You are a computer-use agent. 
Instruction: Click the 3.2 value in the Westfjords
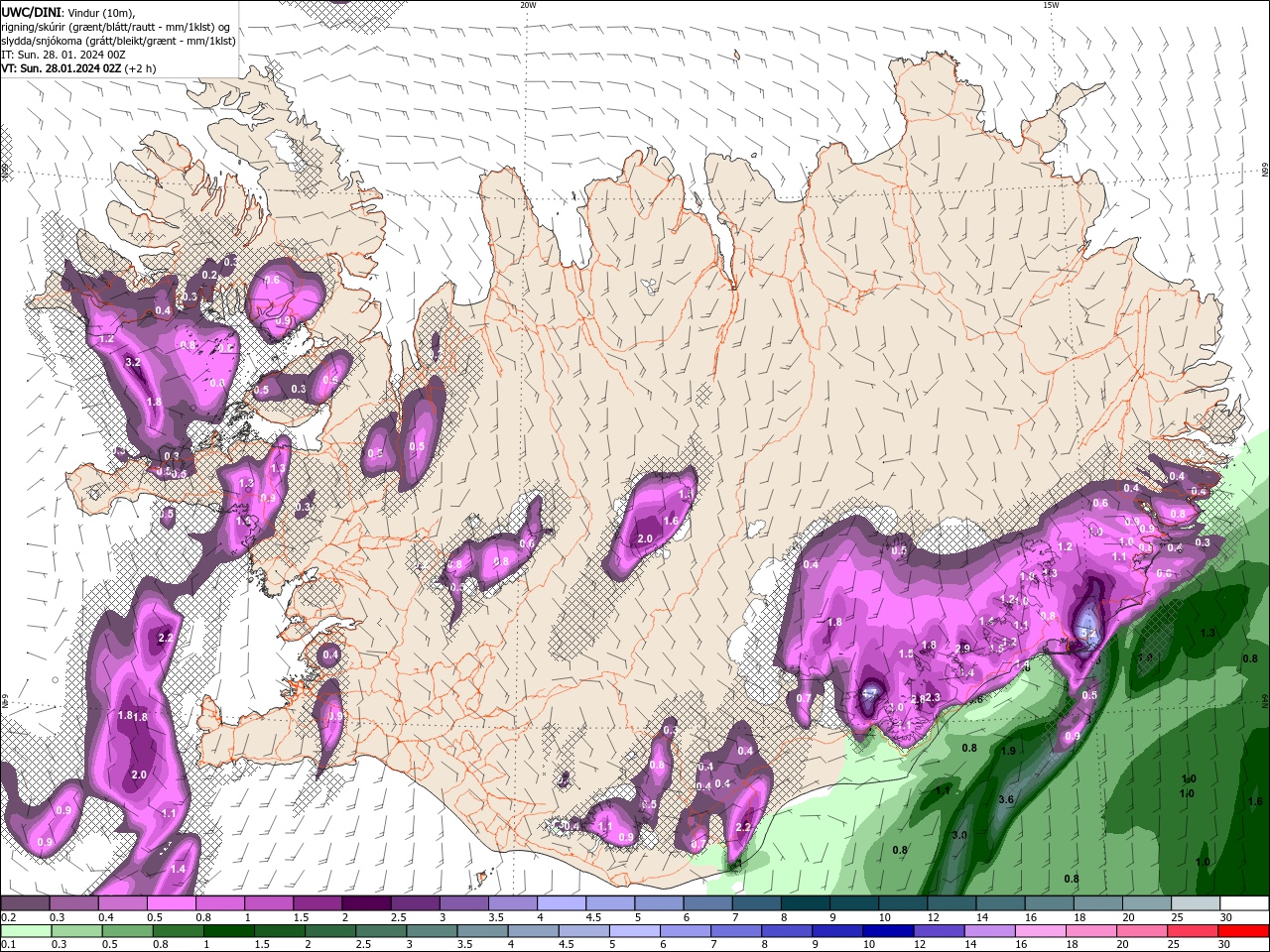[132, 363]
